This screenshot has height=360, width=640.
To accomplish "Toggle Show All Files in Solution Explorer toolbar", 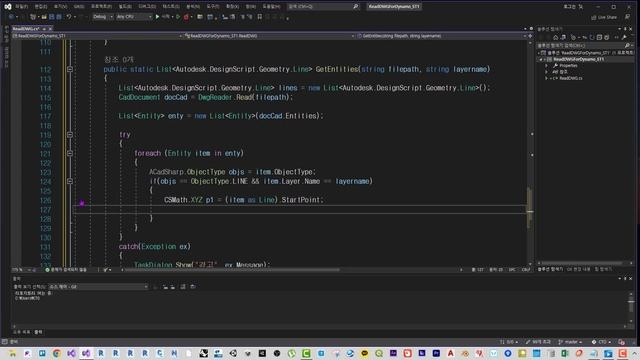I will click(x=607, y=38).
